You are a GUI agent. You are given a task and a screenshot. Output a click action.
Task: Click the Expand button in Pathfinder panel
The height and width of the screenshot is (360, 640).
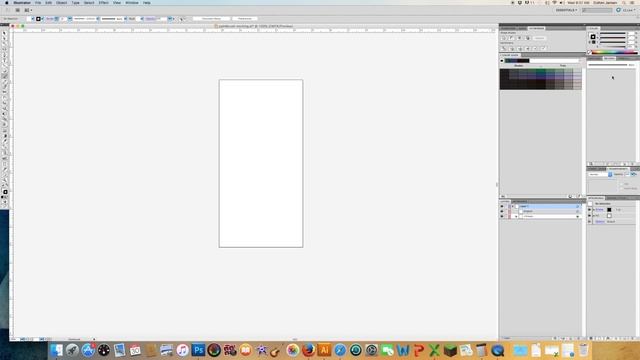[539, 38]
